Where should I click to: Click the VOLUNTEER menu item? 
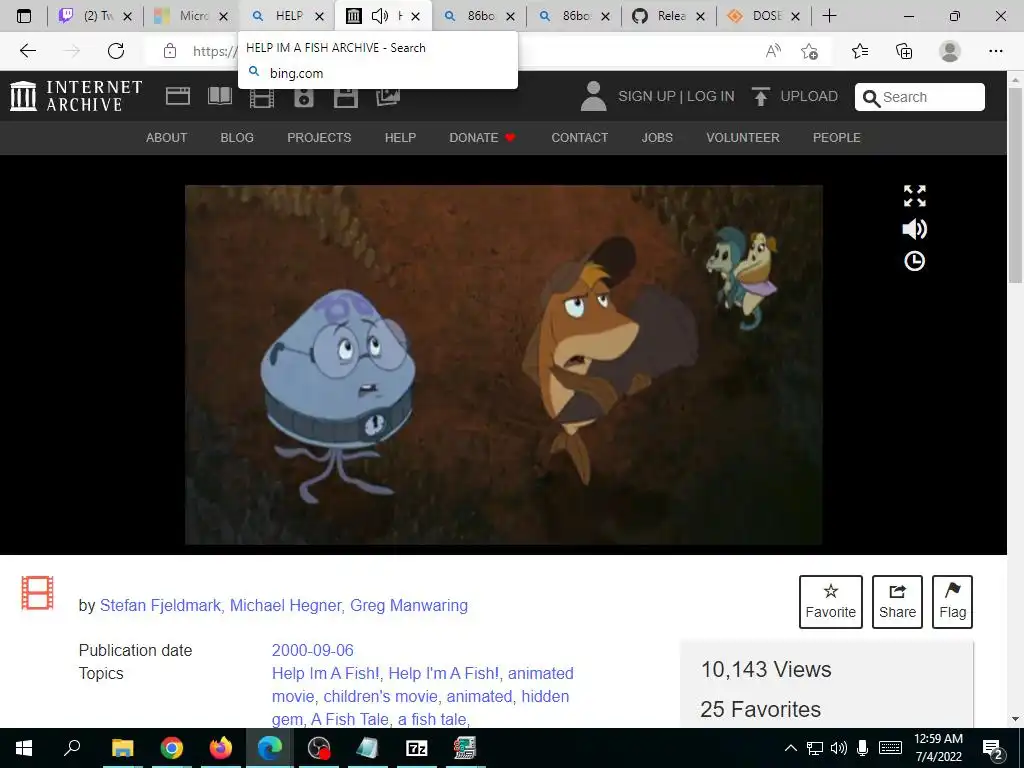click(x=743, y=138)
